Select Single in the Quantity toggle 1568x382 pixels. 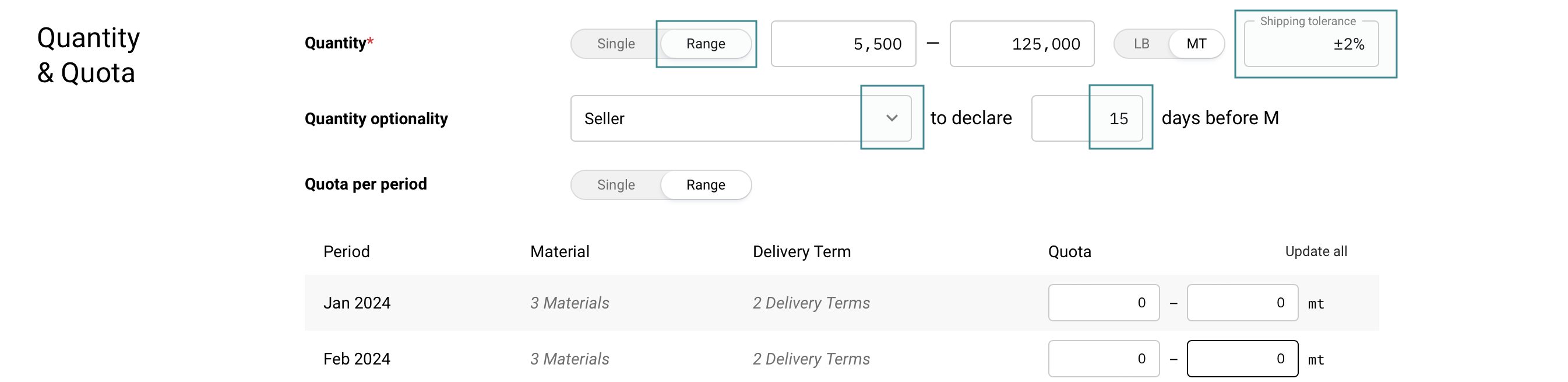pyautogui.click(x=615, y=44)
